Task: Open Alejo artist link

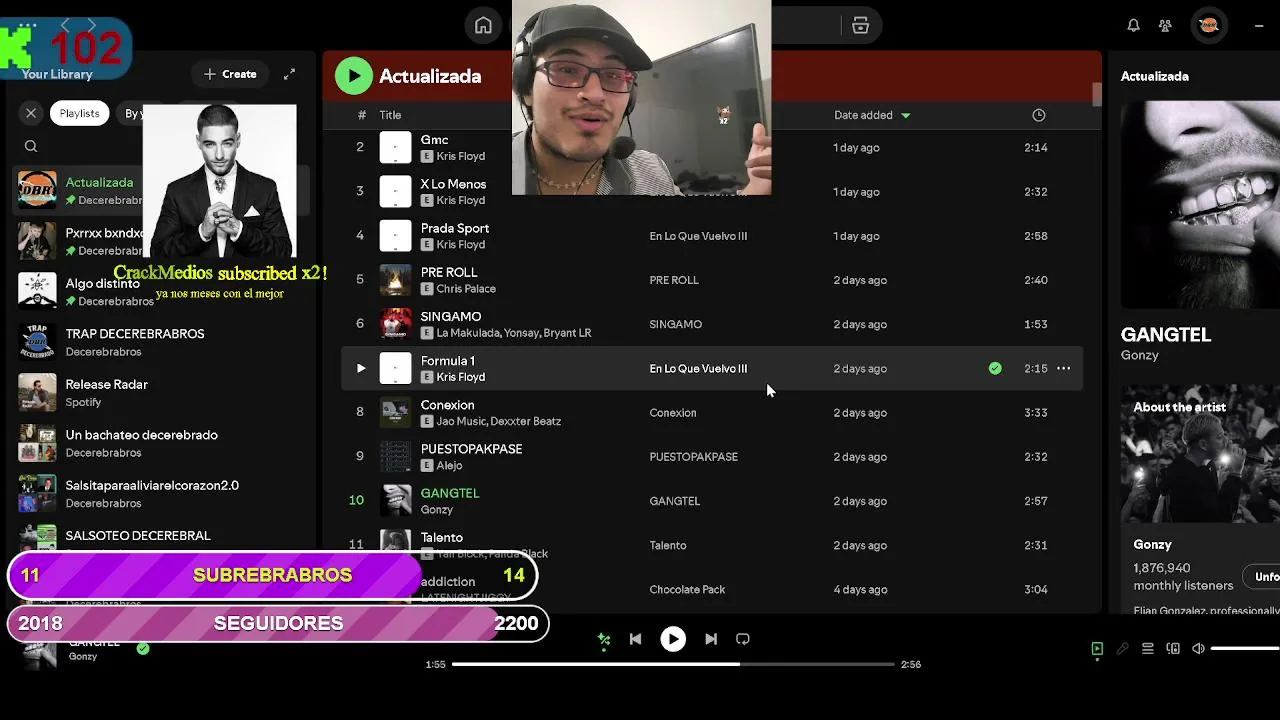Action: coord(450,465)
